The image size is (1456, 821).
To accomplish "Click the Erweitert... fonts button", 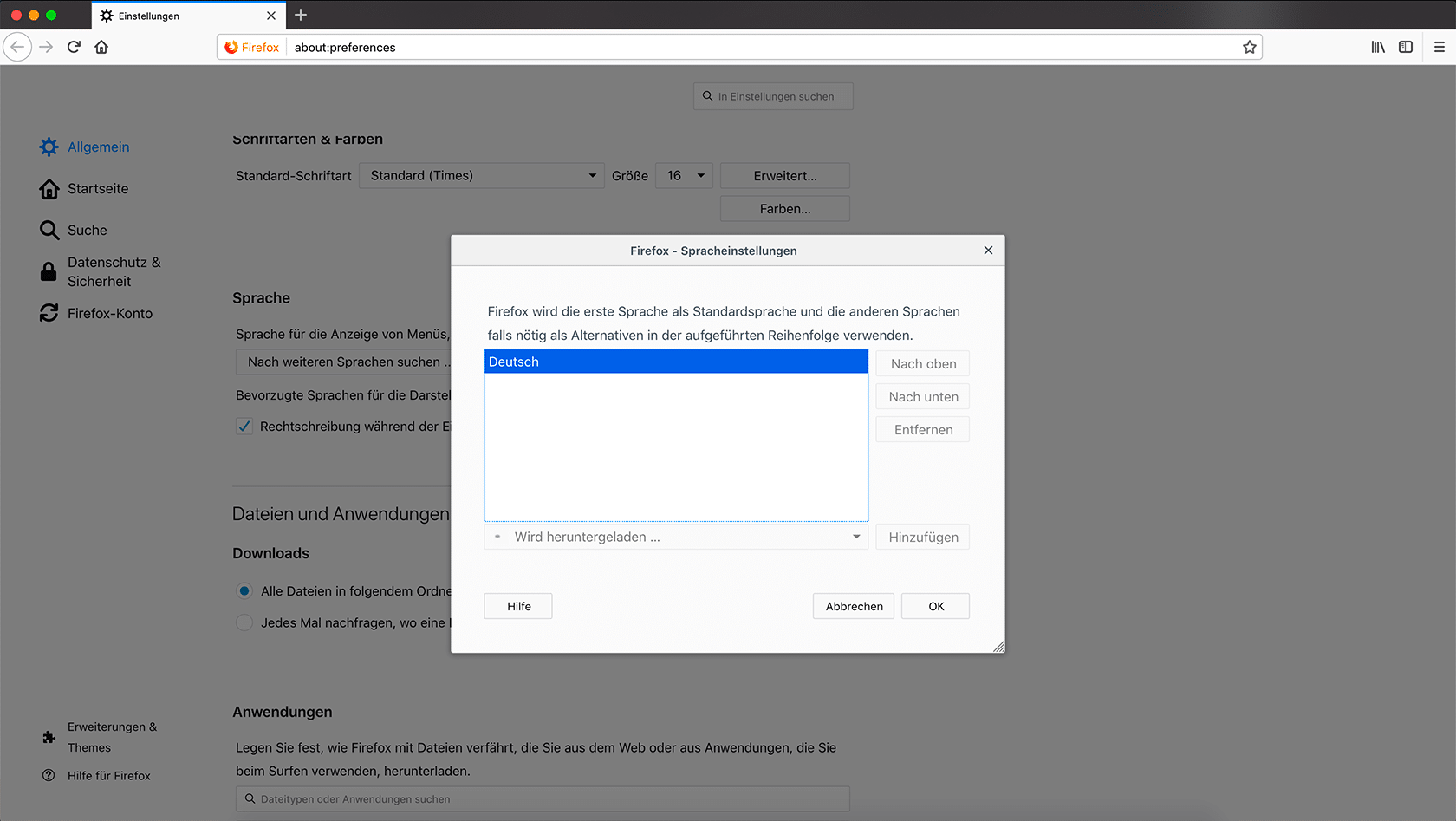I will [x=785, y=175].
